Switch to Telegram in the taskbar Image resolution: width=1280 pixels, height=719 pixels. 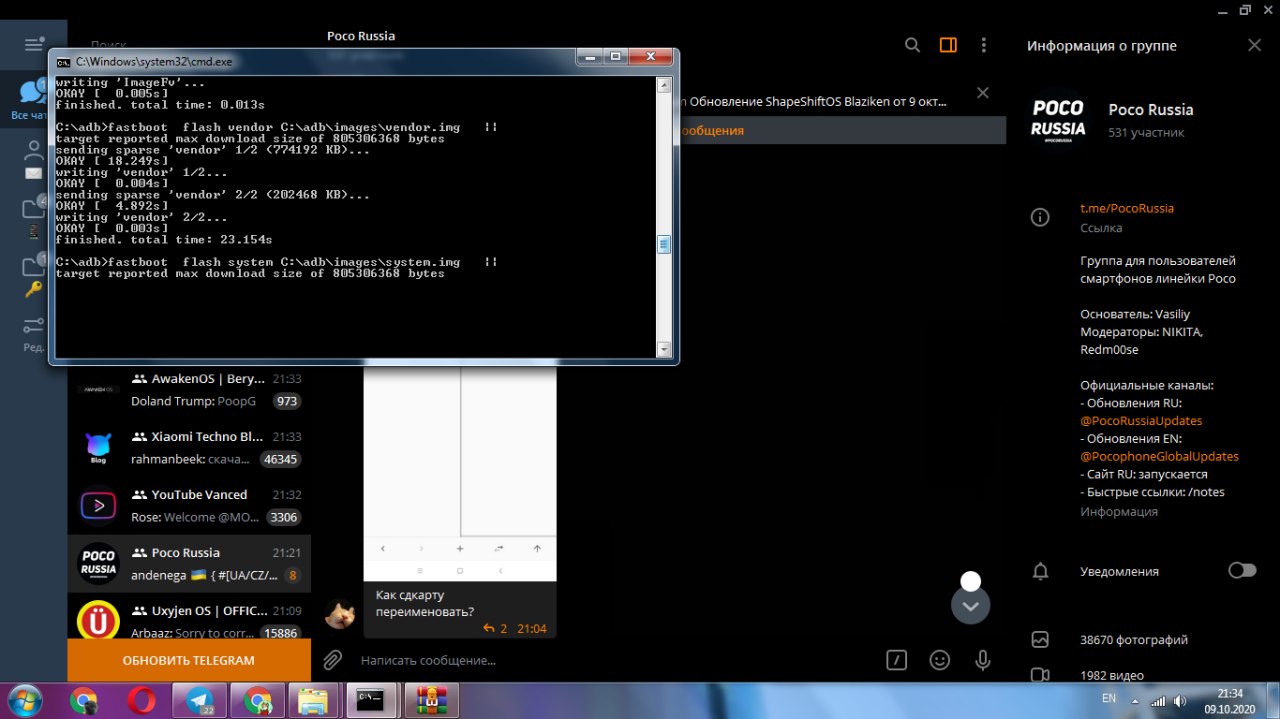click(200, 700)
